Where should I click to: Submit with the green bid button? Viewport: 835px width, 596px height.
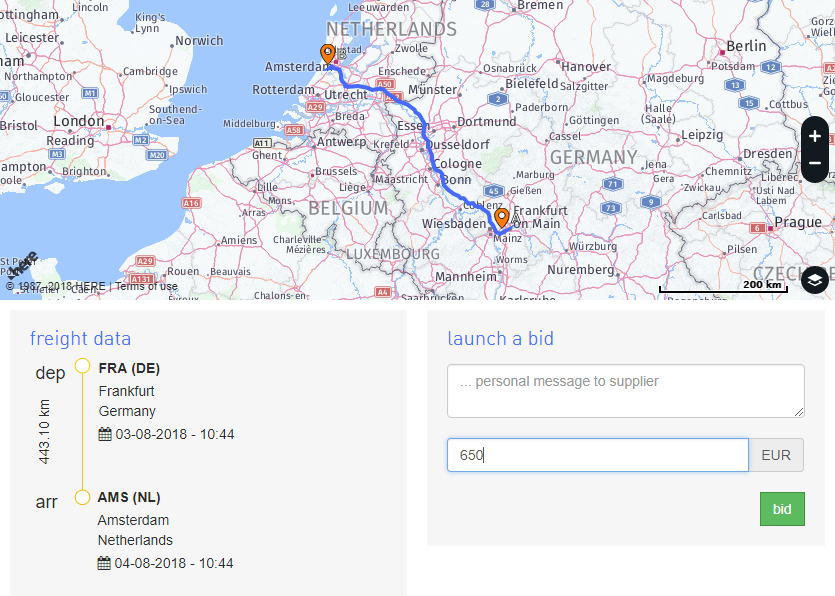(782, 509)
